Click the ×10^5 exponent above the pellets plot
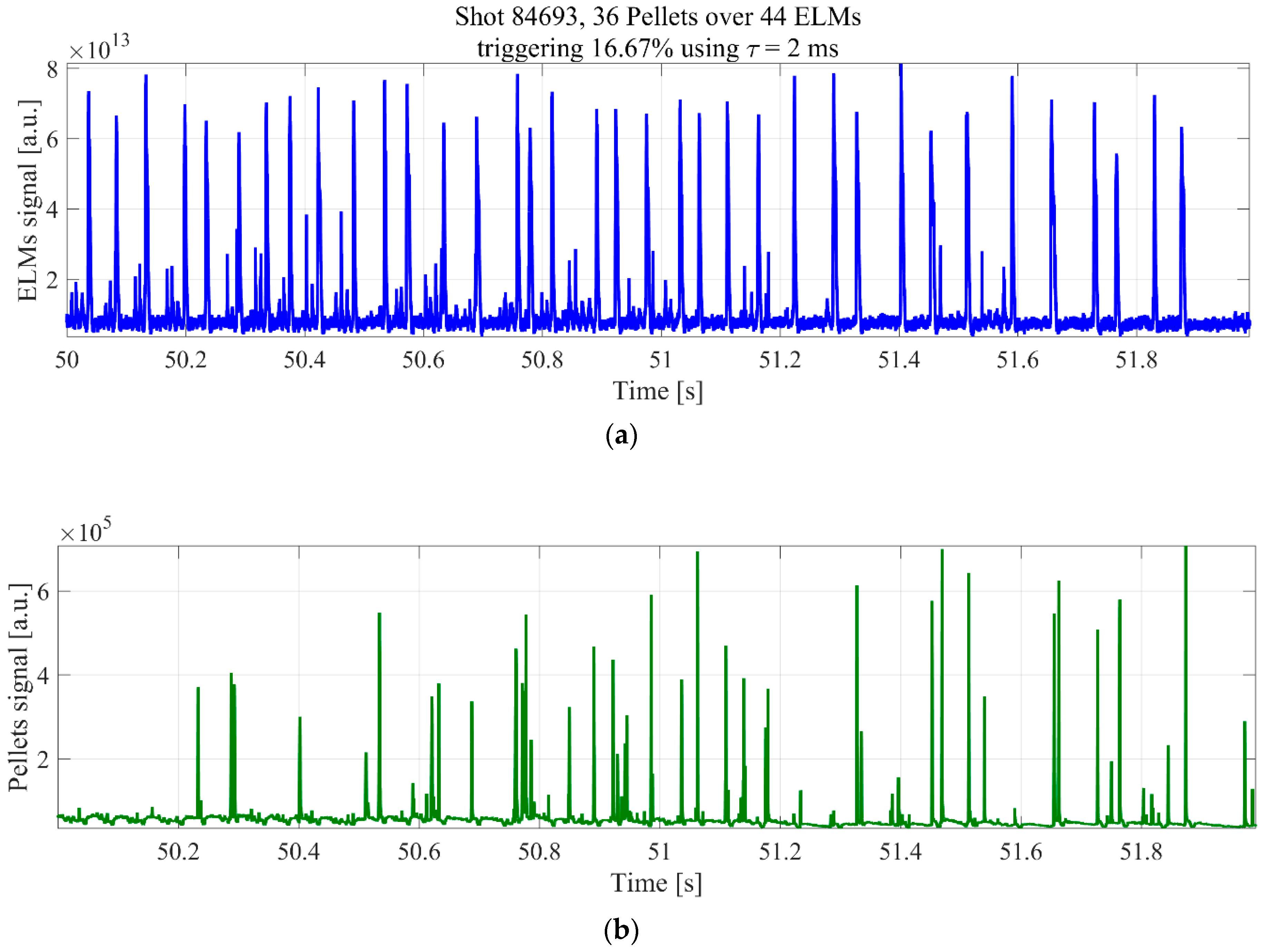The image size is (1272, 952). click(x=86, y=530)
